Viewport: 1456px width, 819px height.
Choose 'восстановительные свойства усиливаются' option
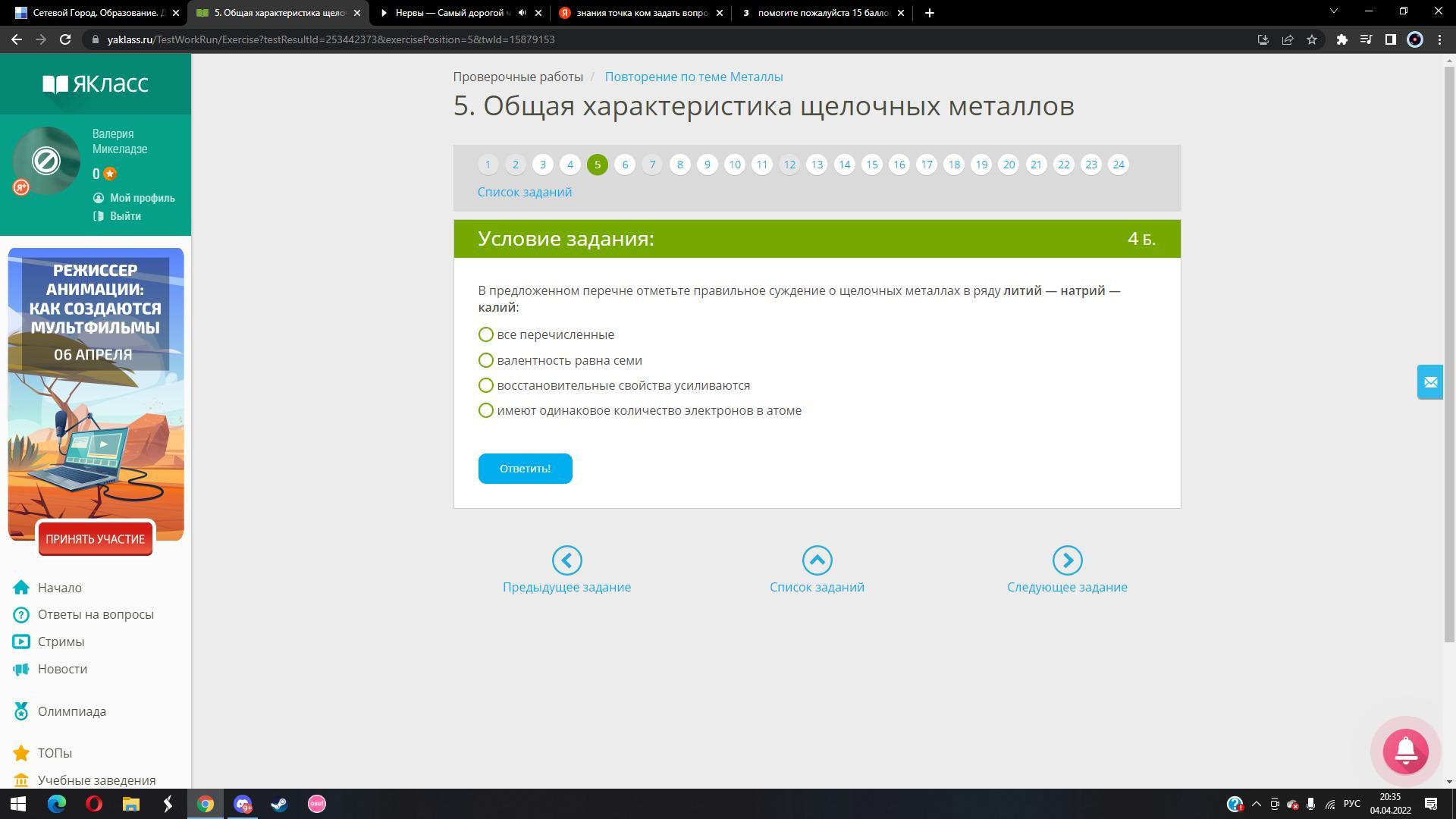pyautogui.click(x=486, y=385)
